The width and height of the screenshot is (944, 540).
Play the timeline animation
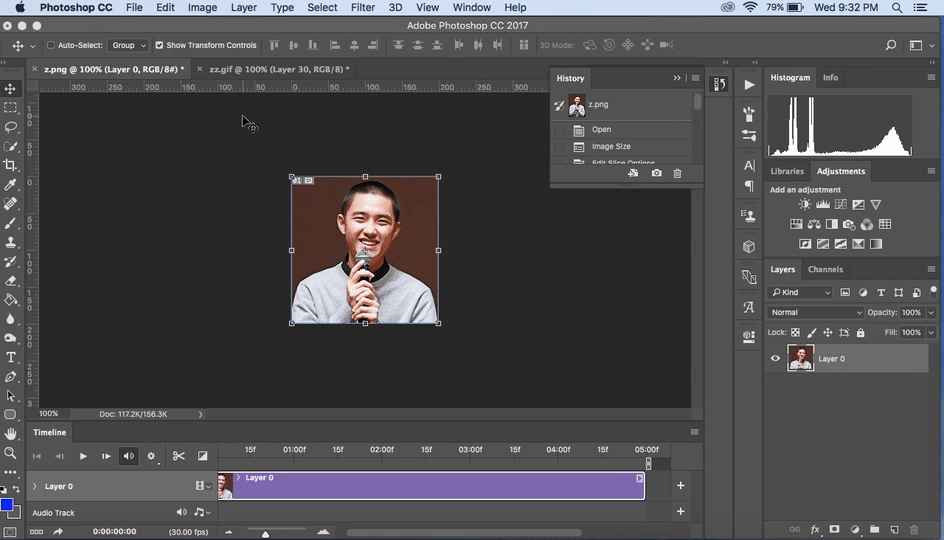point(83,456)
